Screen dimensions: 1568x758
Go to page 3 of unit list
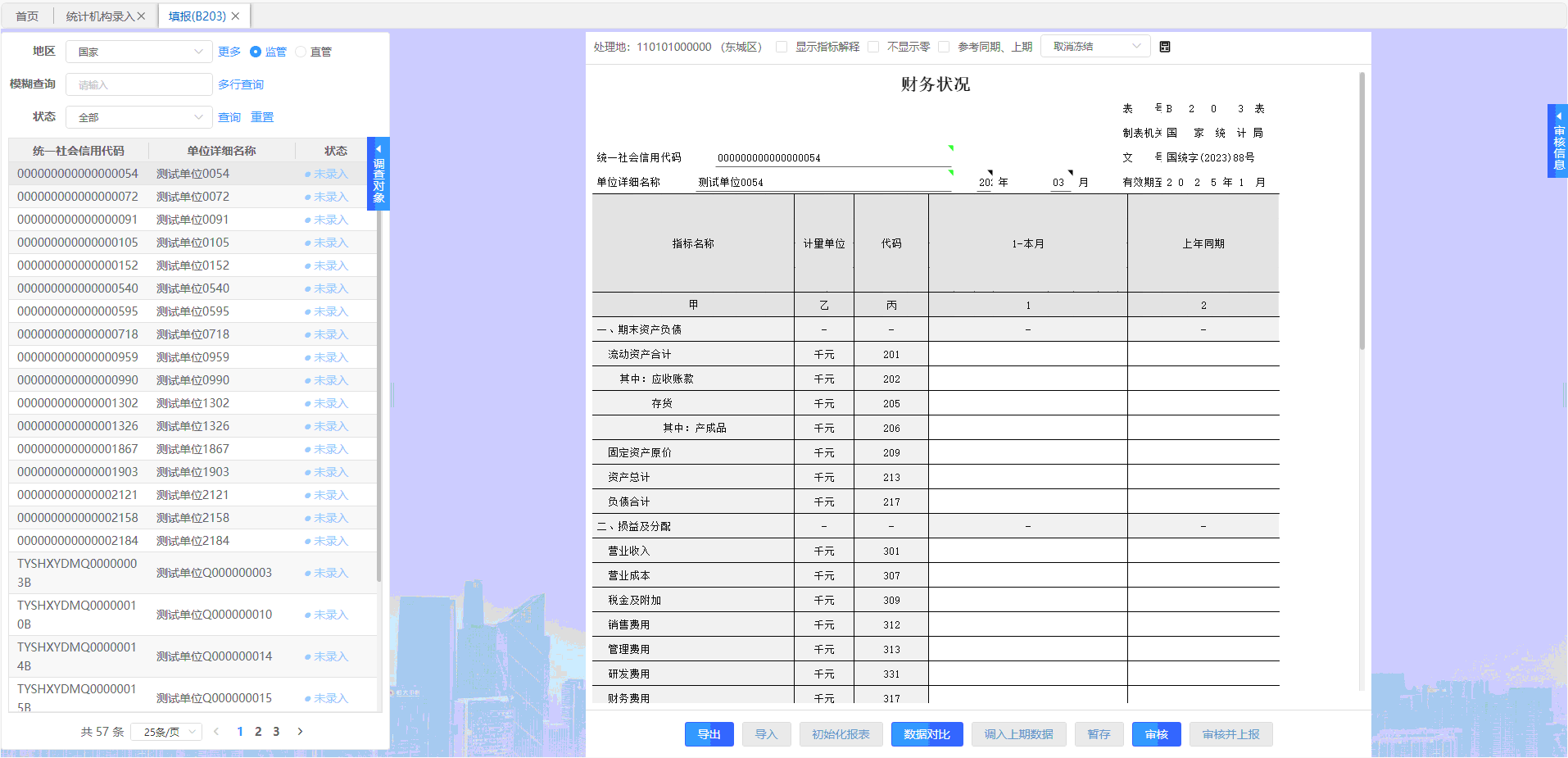[276, 732]
